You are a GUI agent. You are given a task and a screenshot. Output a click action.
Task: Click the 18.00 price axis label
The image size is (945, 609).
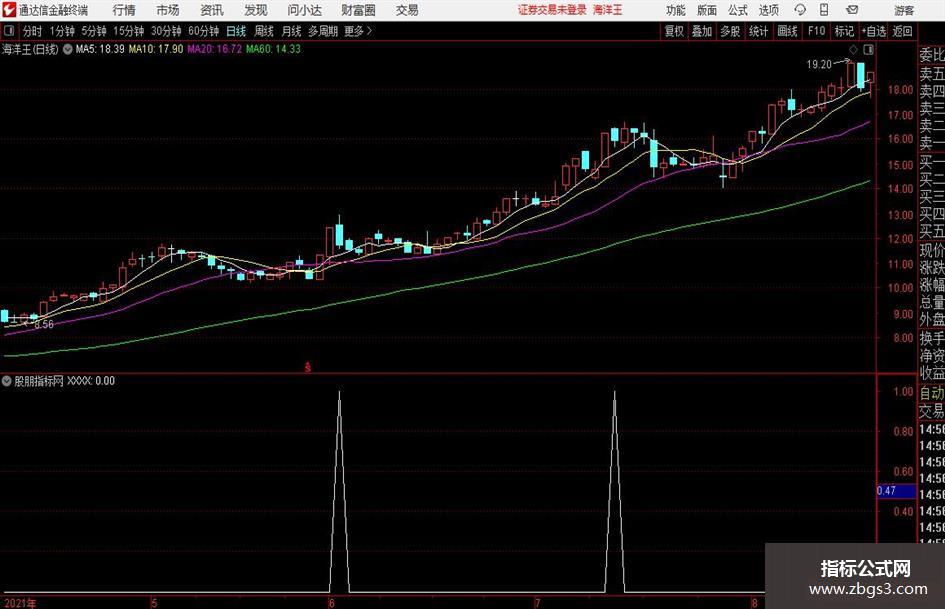(x=900, y=90)
